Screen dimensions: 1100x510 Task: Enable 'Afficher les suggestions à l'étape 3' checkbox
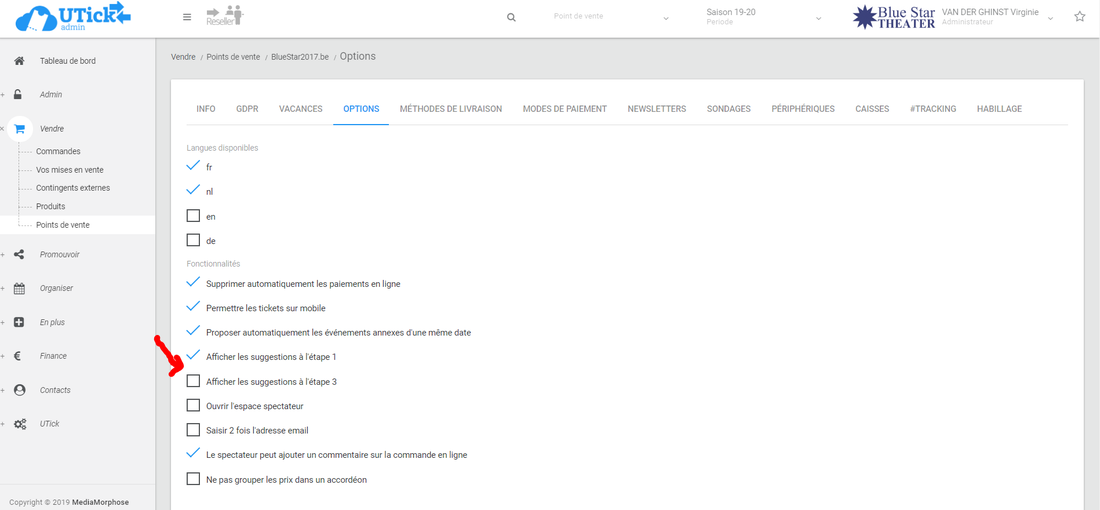pyautogui.click(x=193, y=381)
